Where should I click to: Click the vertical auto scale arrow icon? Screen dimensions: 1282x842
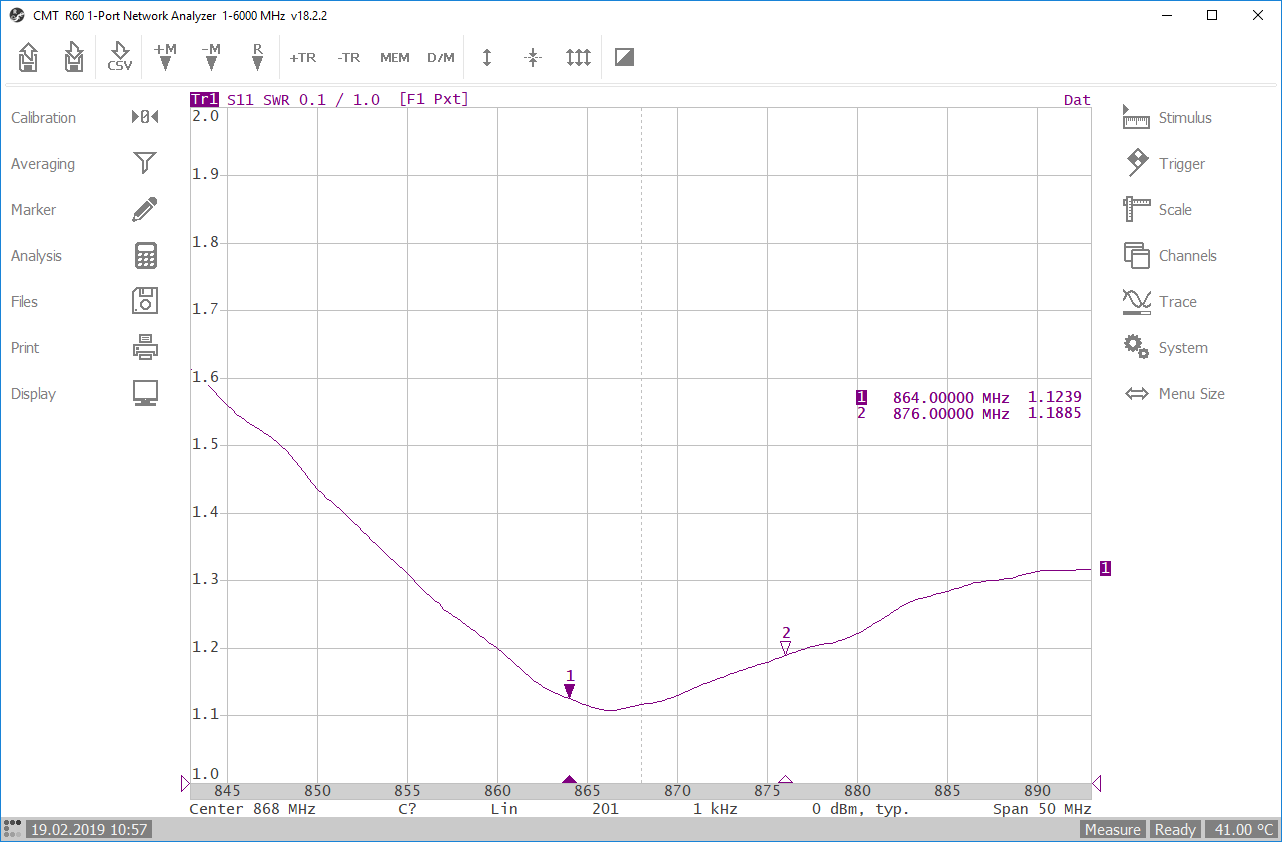[x=487, y=57]
